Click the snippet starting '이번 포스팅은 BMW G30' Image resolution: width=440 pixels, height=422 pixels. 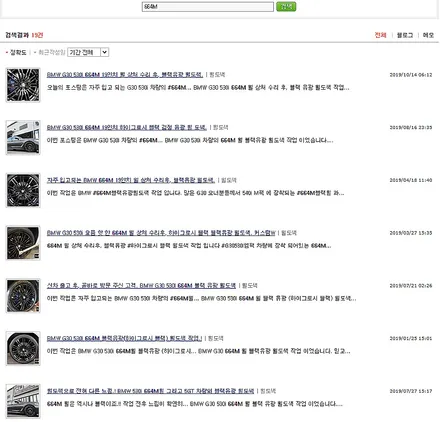[190, 140]
